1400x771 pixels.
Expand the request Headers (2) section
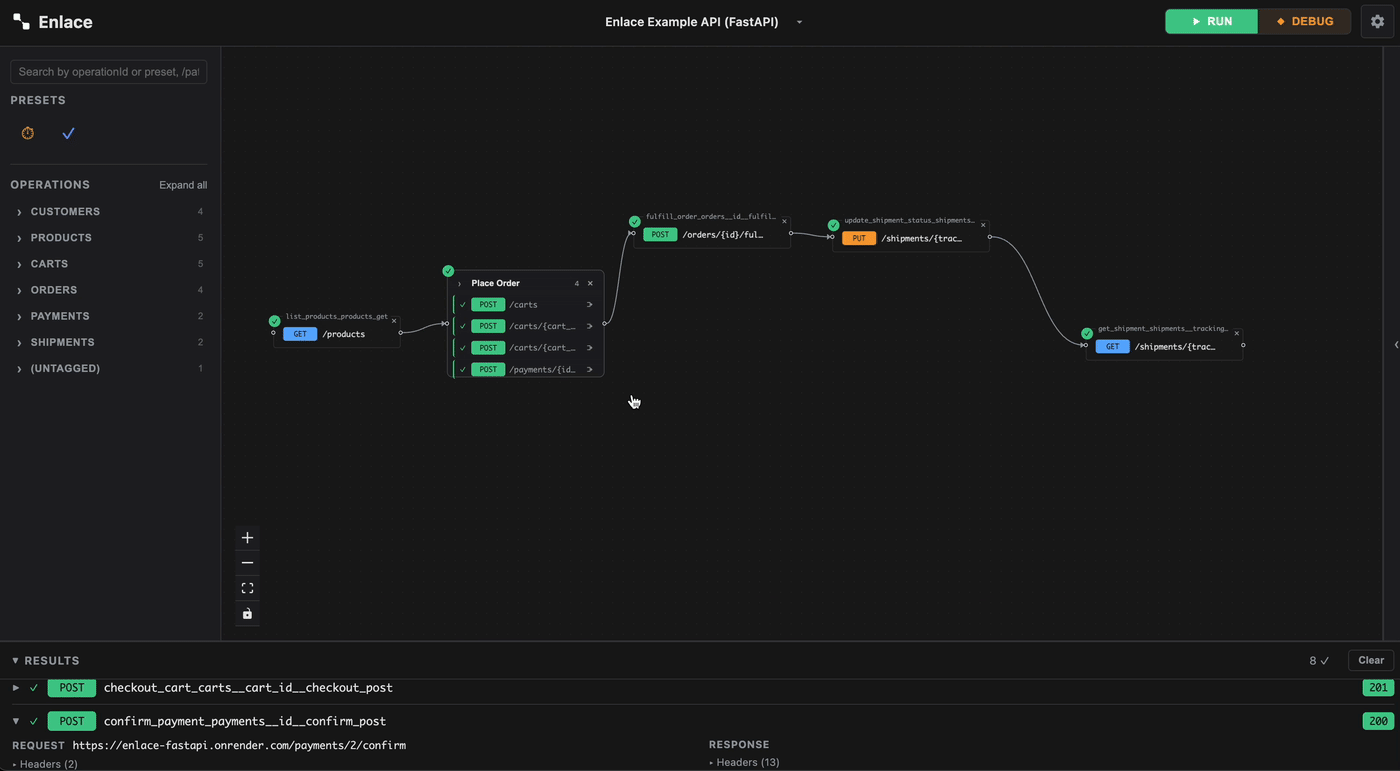point(45,764)
